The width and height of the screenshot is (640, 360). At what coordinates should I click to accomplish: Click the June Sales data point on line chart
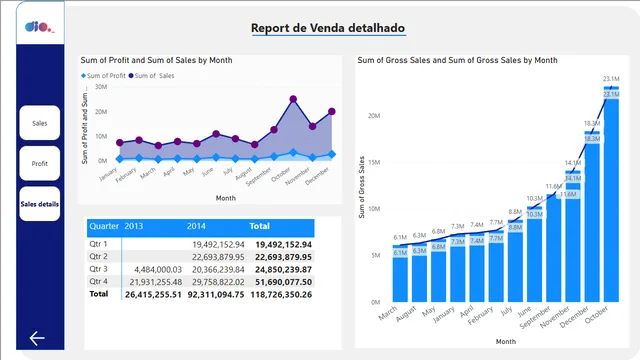click(x=216, y=134)
